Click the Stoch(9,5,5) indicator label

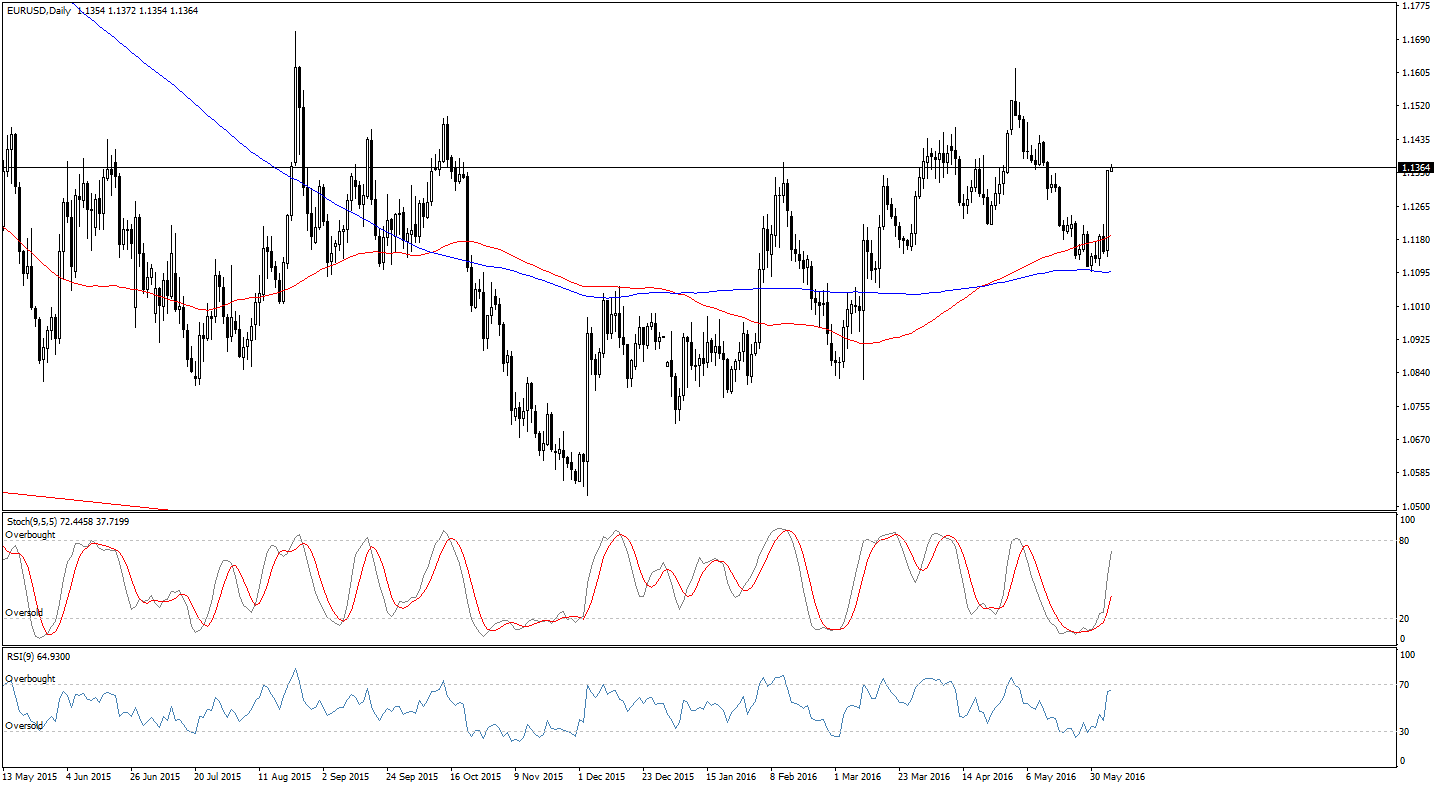click(67, 521)
